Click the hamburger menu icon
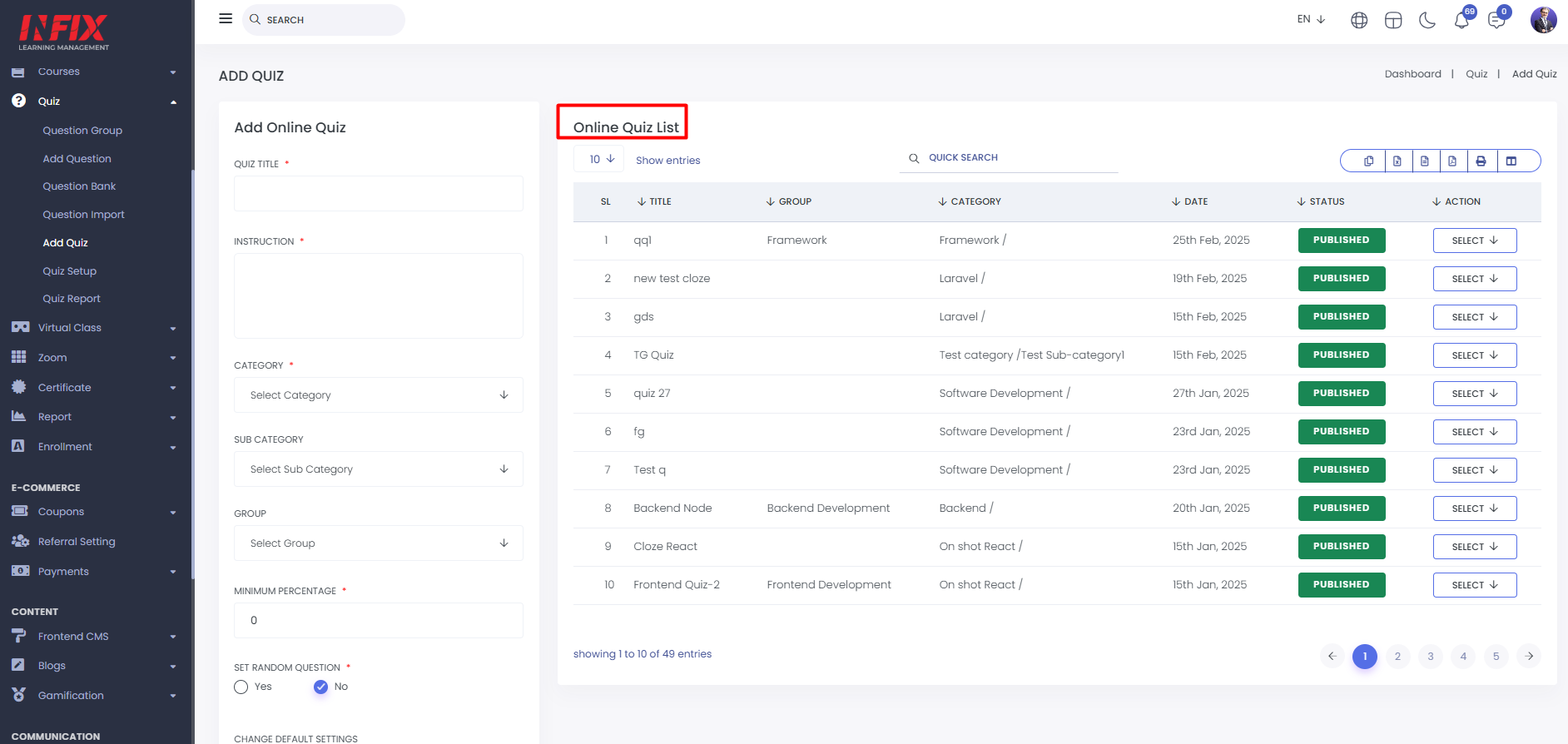Screen dimensions: 1568x744 (x=226, y=18)
